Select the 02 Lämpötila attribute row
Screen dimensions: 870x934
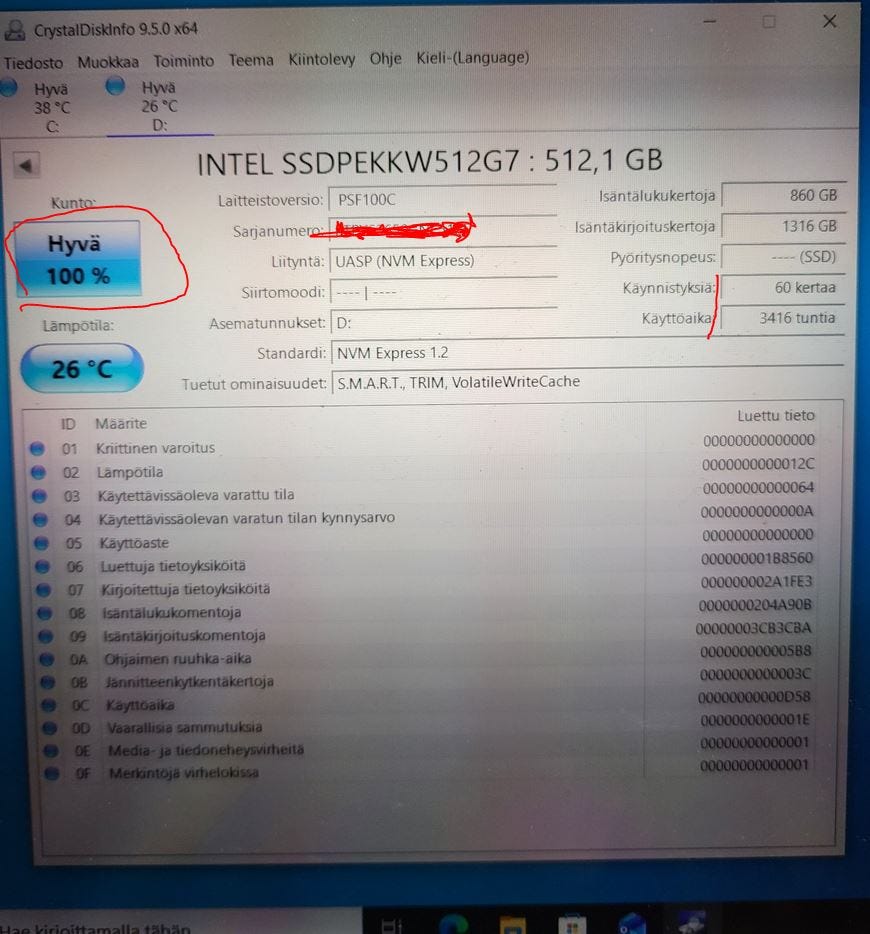(422, 469)
